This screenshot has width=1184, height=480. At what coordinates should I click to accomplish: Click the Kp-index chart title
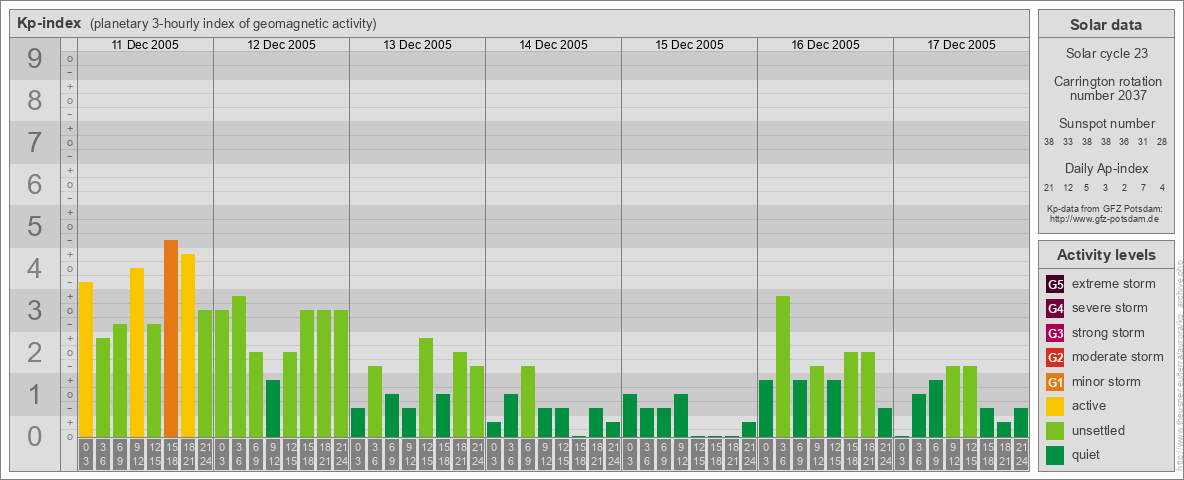pos(49,23)
